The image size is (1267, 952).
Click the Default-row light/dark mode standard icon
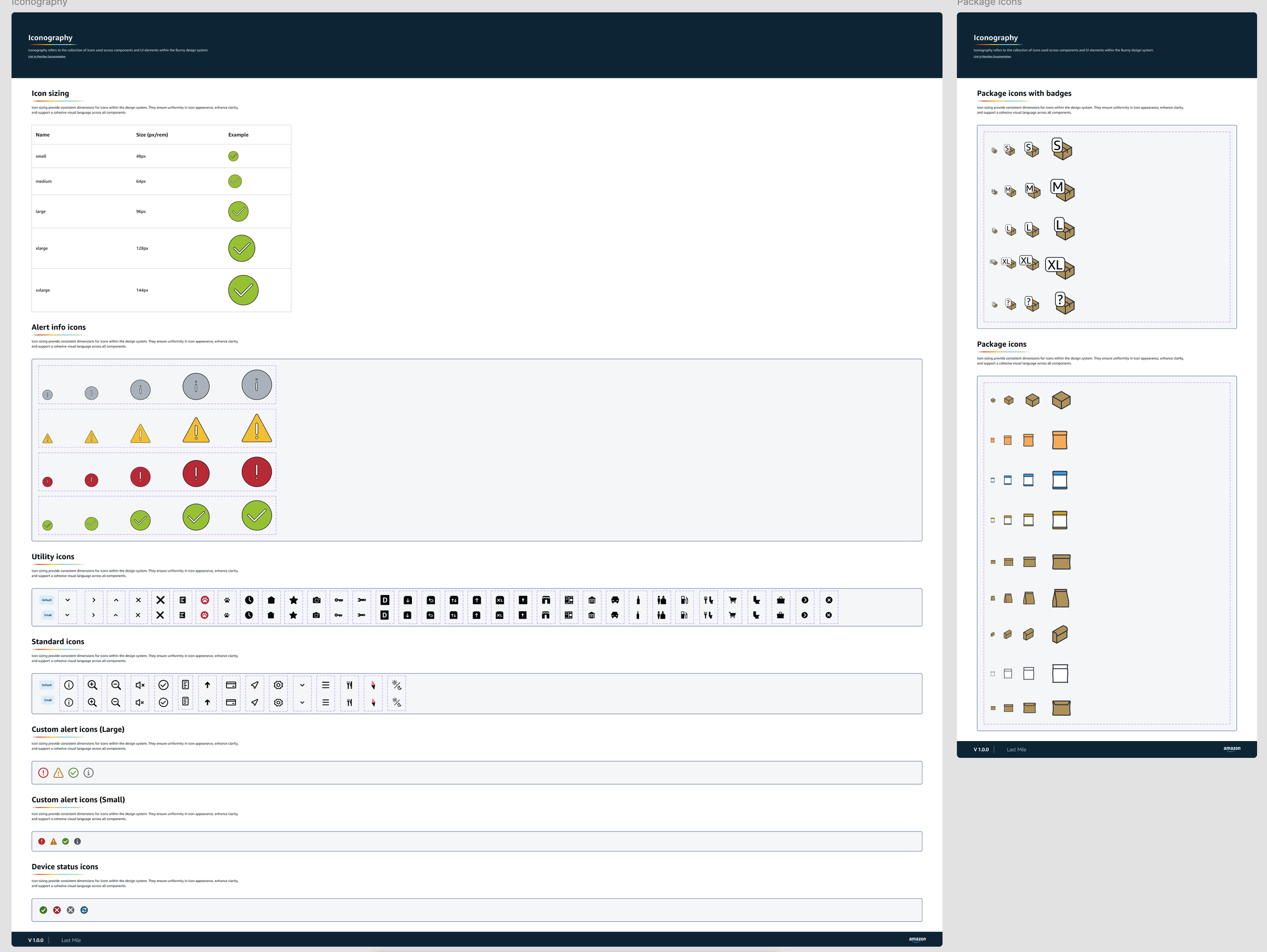pyautogui.click(x=396, y=685)
